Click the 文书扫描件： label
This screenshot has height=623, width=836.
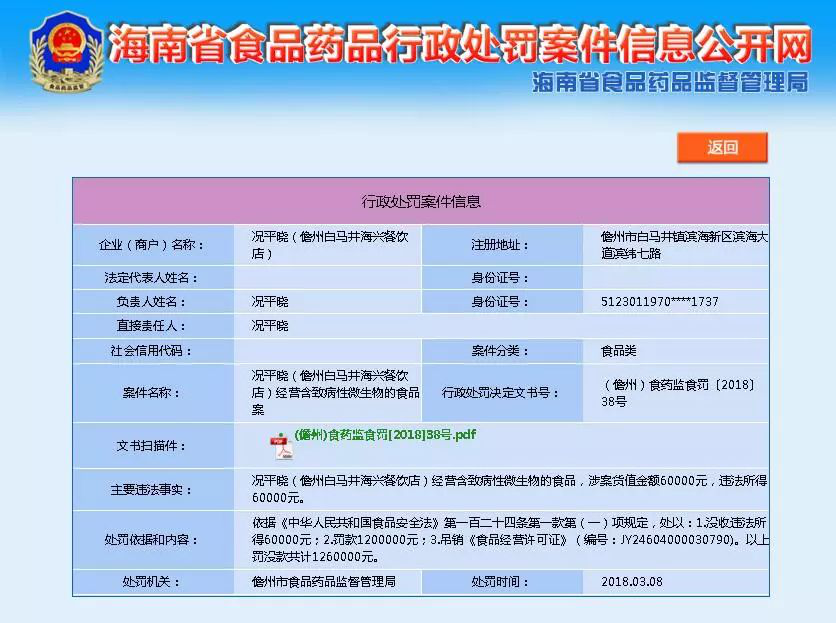click(151, 446)
